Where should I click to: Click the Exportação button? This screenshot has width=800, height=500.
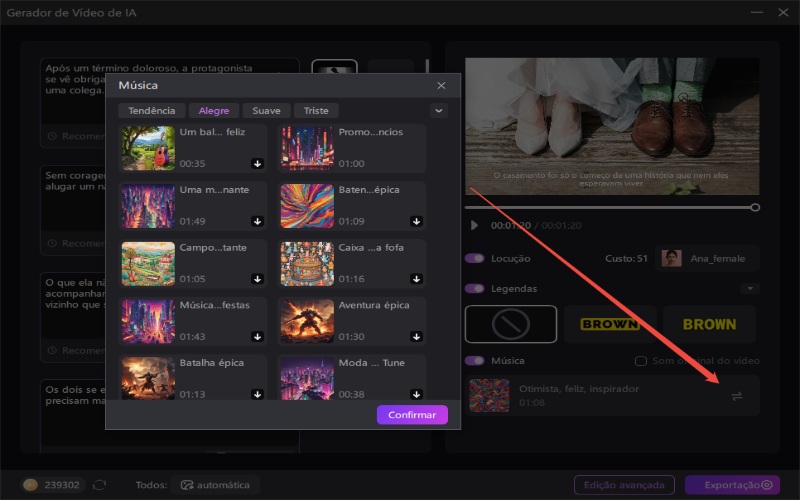click(733, 485)
